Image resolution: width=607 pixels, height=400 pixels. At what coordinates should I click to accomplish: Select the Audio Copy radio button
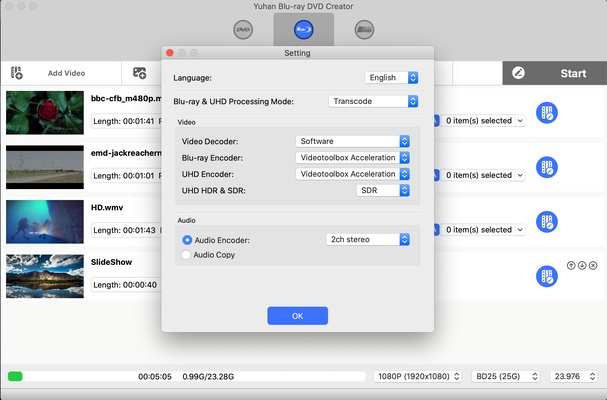pos(186,254)
